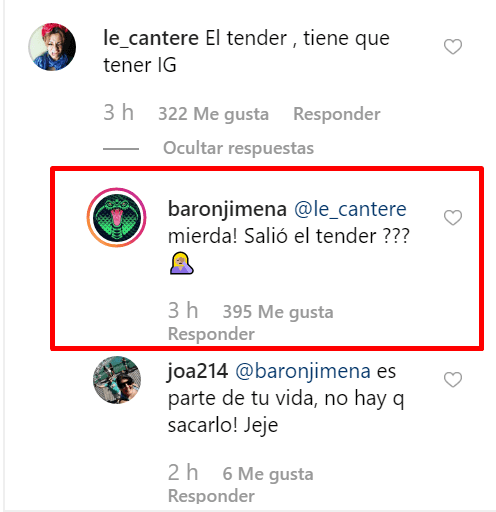The image size is (496, 512).
Task: View the 395 Me gusta likes list
Action: (278, 312)
